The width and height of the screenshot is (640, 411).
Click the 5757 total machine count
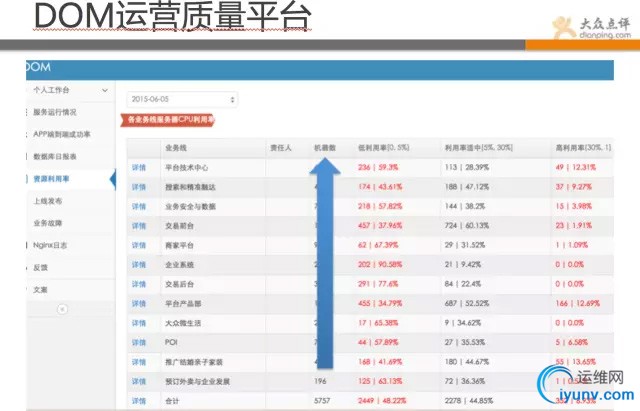[x=322, y=401]
